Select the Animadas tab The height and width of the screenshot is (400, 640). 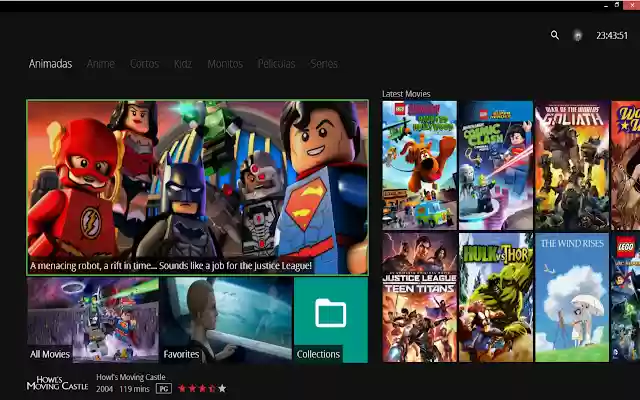point(51,64)
